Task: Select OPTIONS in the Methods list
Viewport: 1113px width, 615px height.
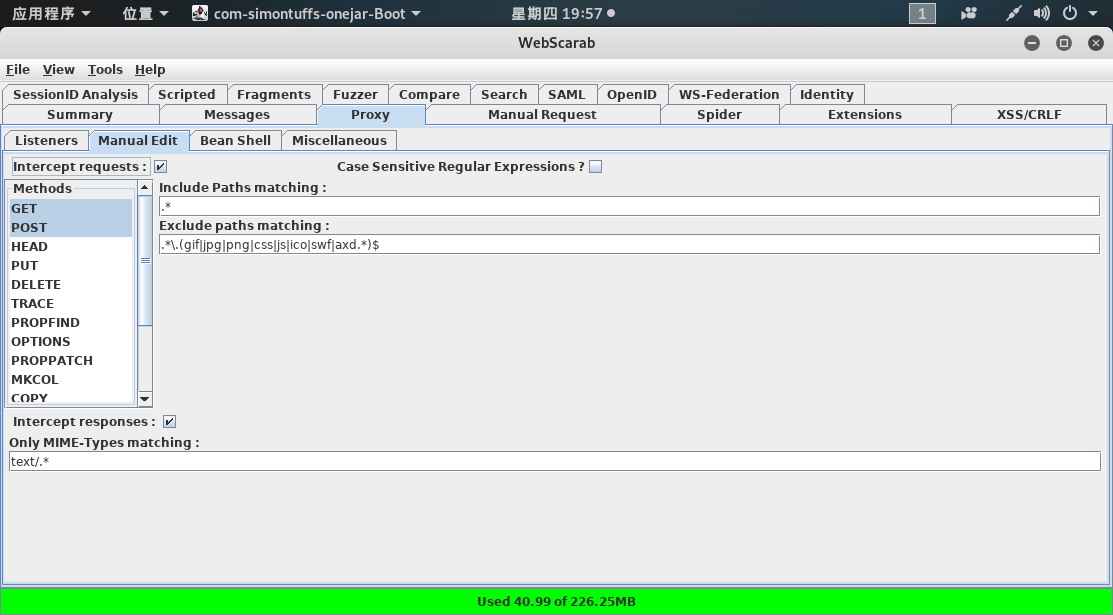Action: 71,342
